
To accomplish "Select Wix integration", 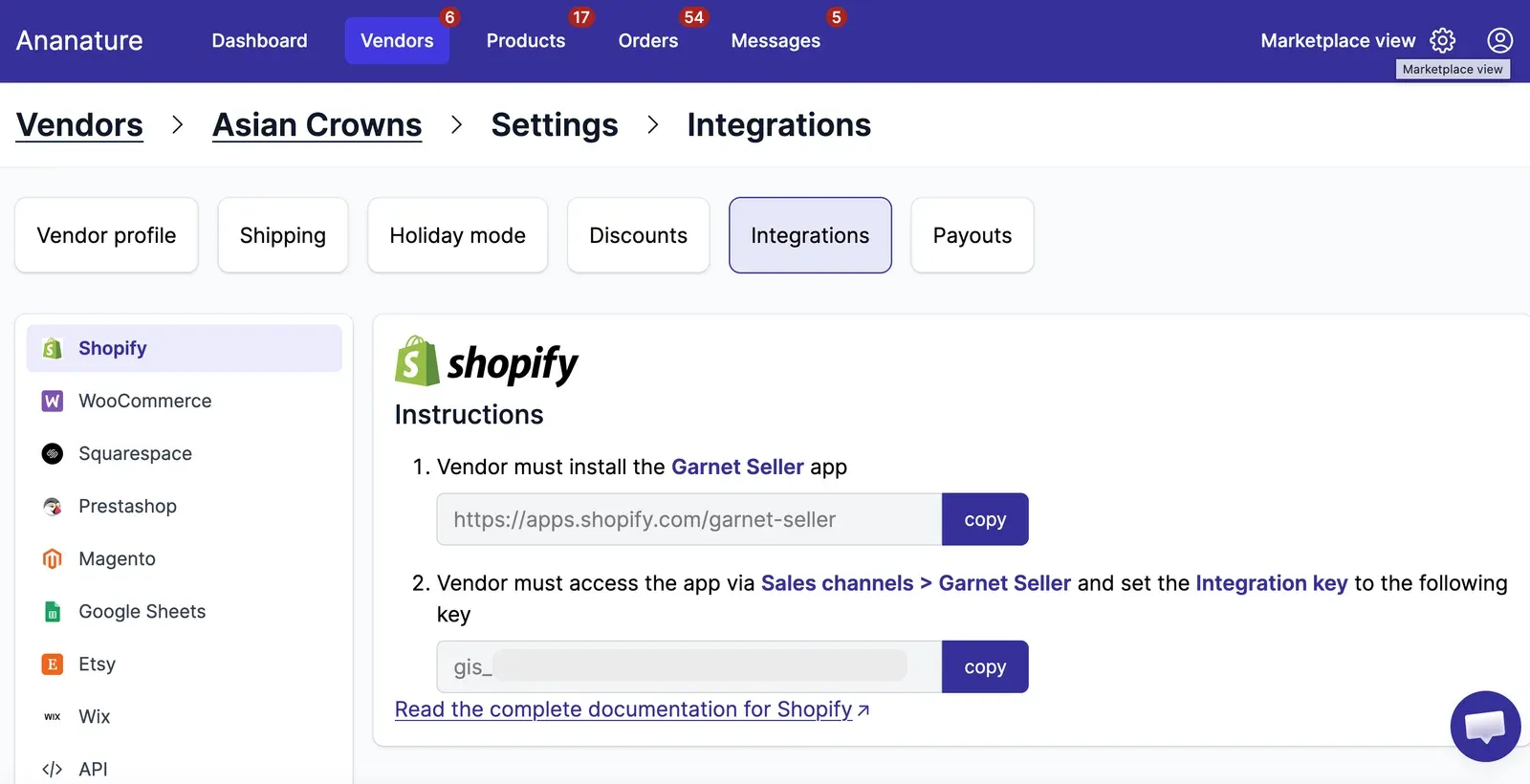I will point(185,717).
